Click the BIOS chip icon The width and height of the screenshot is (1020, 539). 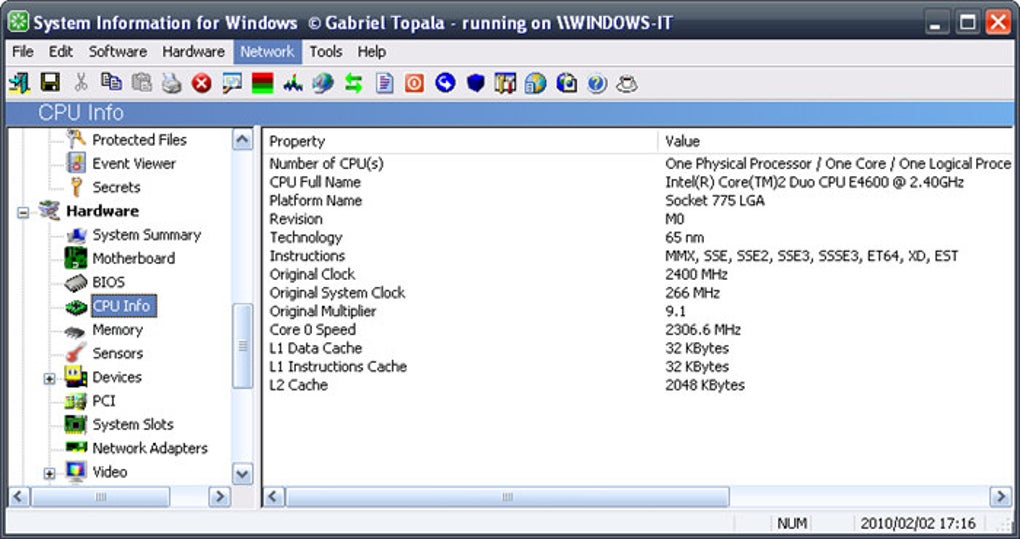[x=75, y=282]
